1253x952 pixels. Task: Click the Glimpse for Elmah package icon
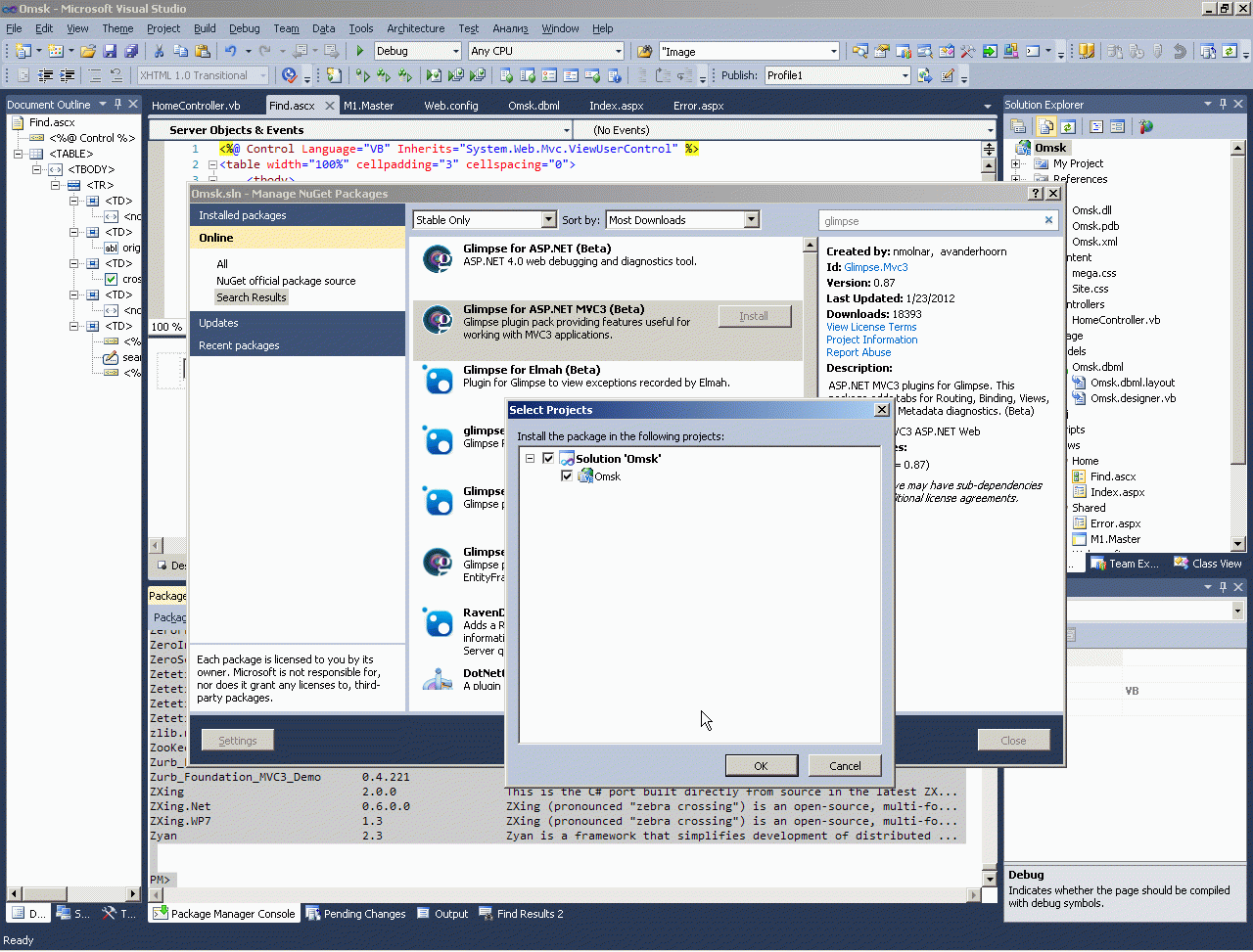click(x=438, y=379)
